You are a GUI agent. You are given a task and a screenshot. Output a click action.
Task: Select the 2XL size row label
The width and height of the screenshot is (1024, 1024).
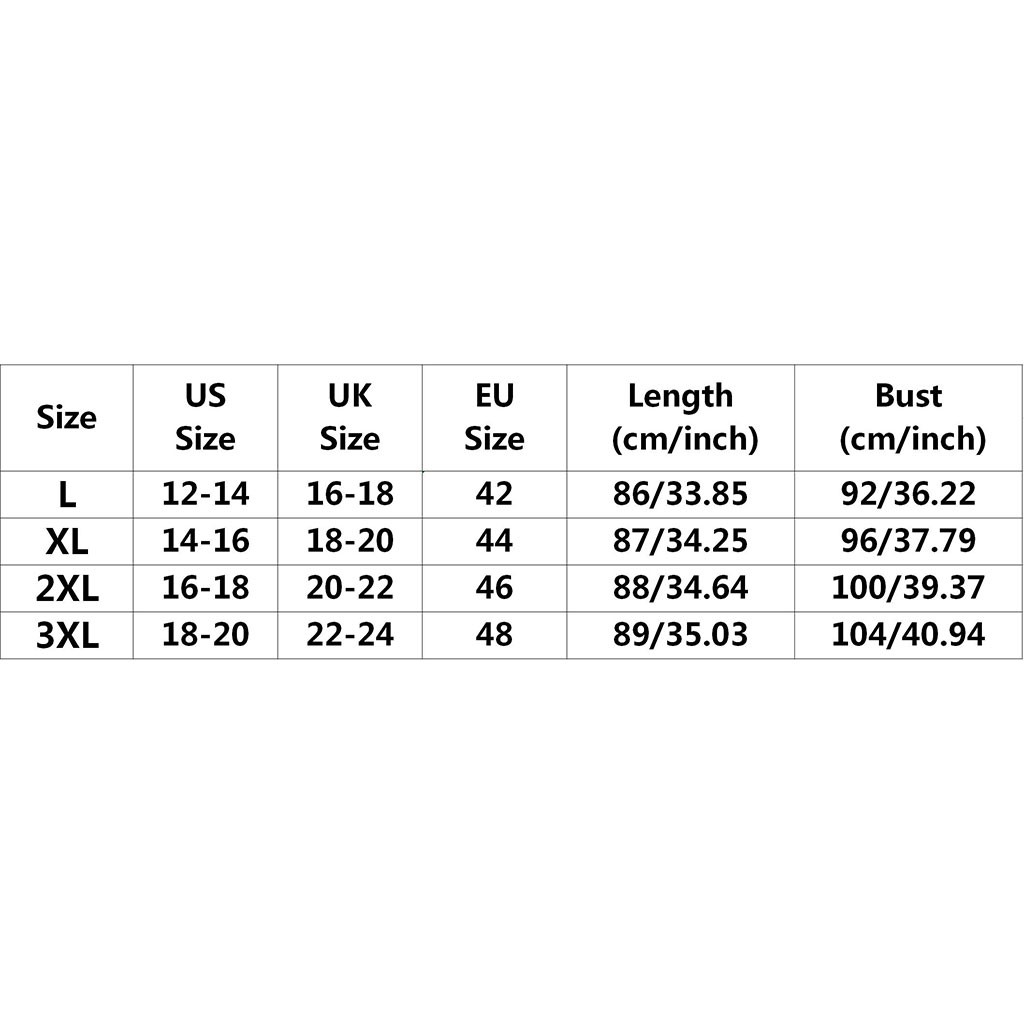coord(66,588)
